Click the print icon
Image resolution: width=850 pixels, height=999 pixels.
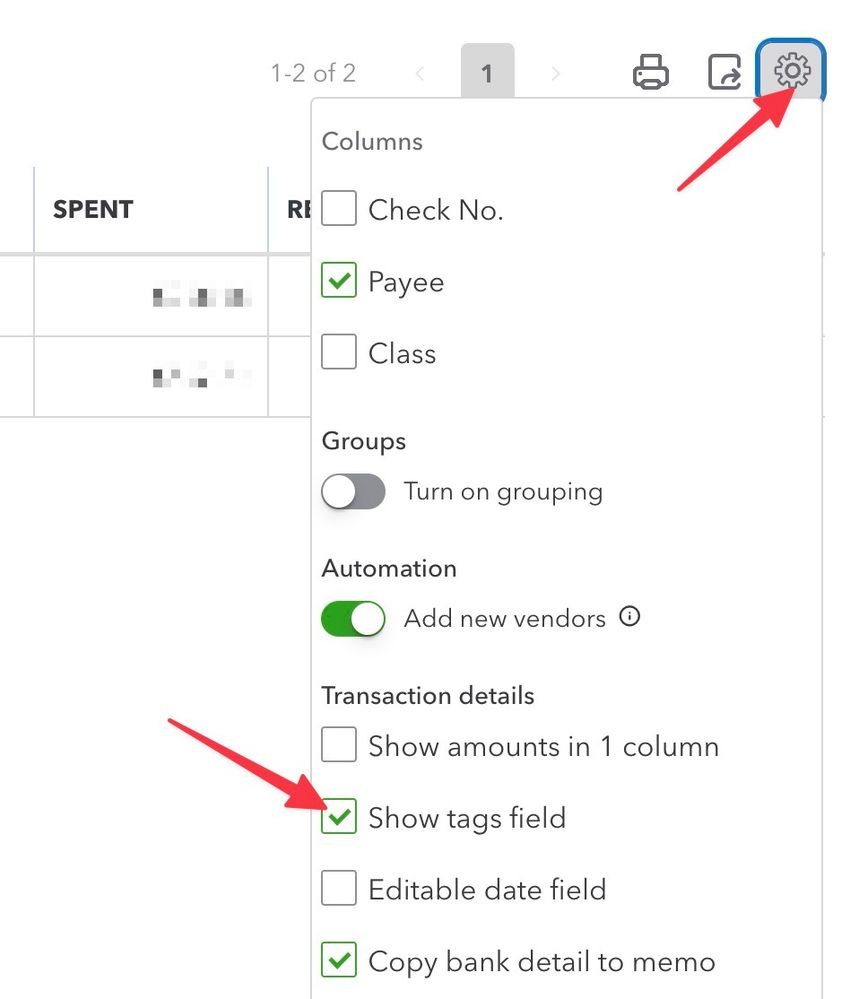[x=651, y=73]
